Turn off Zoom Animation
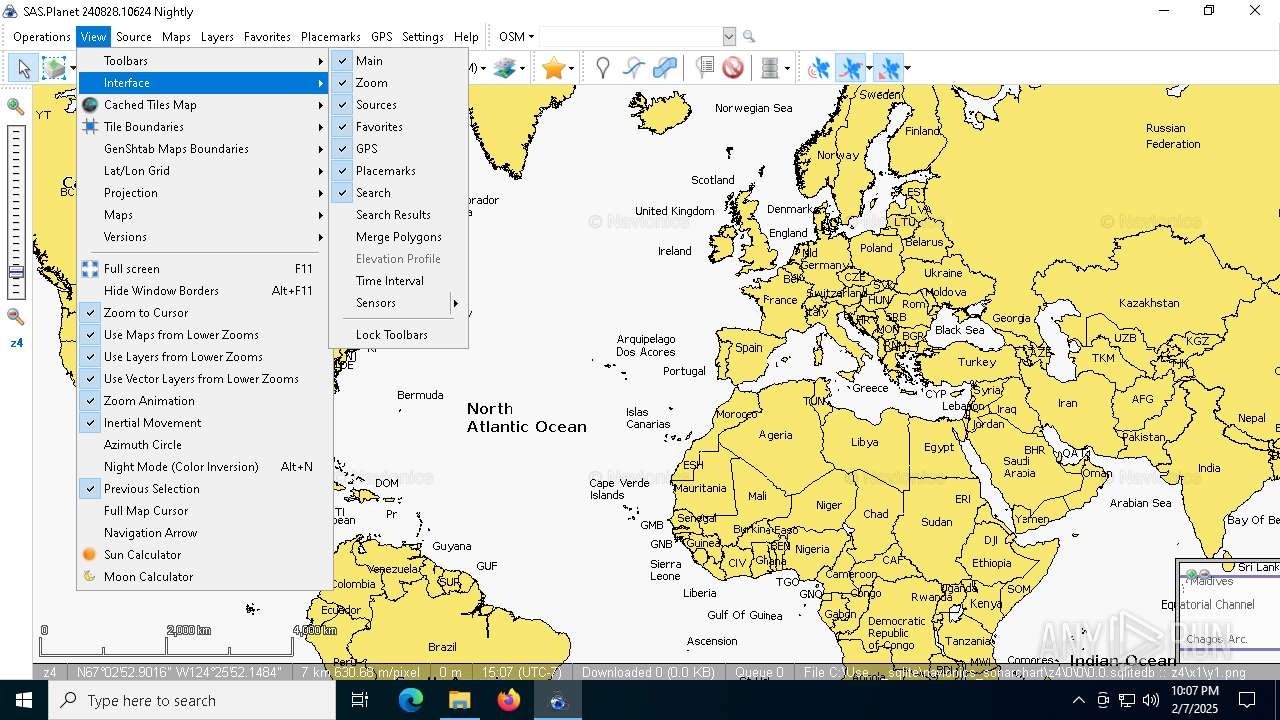1280x720 pixels. [x=204, y=401]
